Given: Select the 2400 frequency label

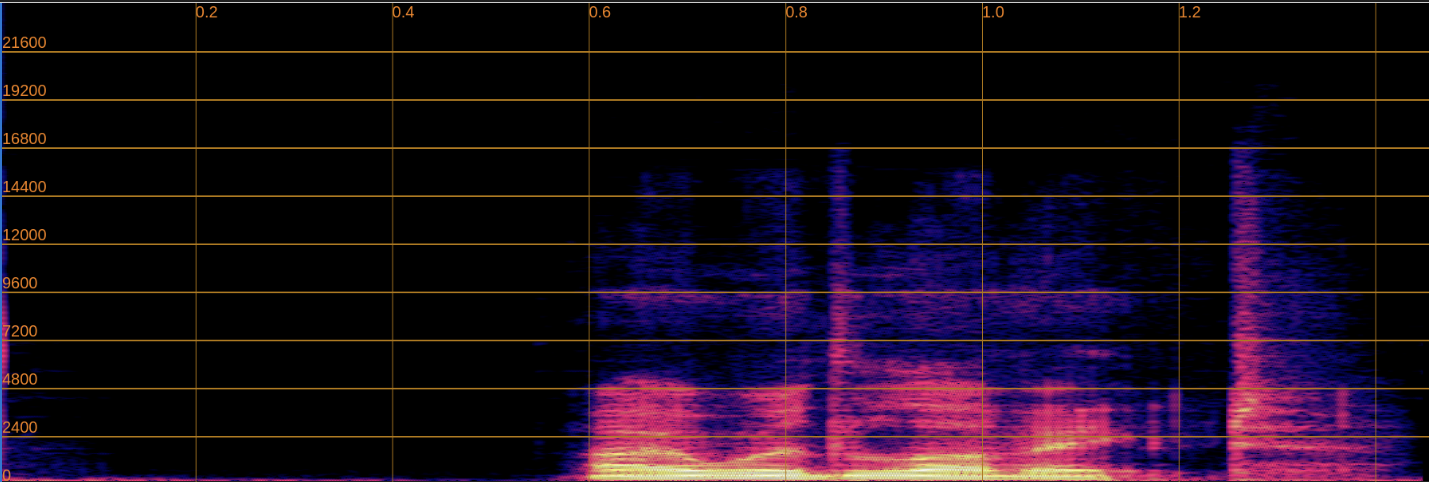Looking at the screenshot, I should click(20, 427).
